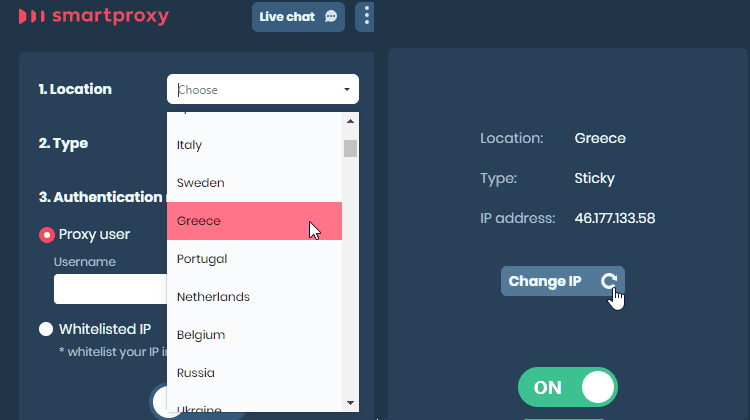Image resolution: width=750 pixels, height=420 pixels.
Task: Pick Portugal from the country dropdown
Action: tap(254, 259)
